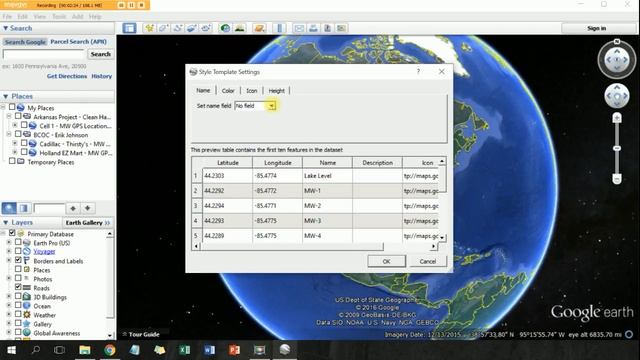Uncheck the Roads layer checkbox

pos(18,287)
